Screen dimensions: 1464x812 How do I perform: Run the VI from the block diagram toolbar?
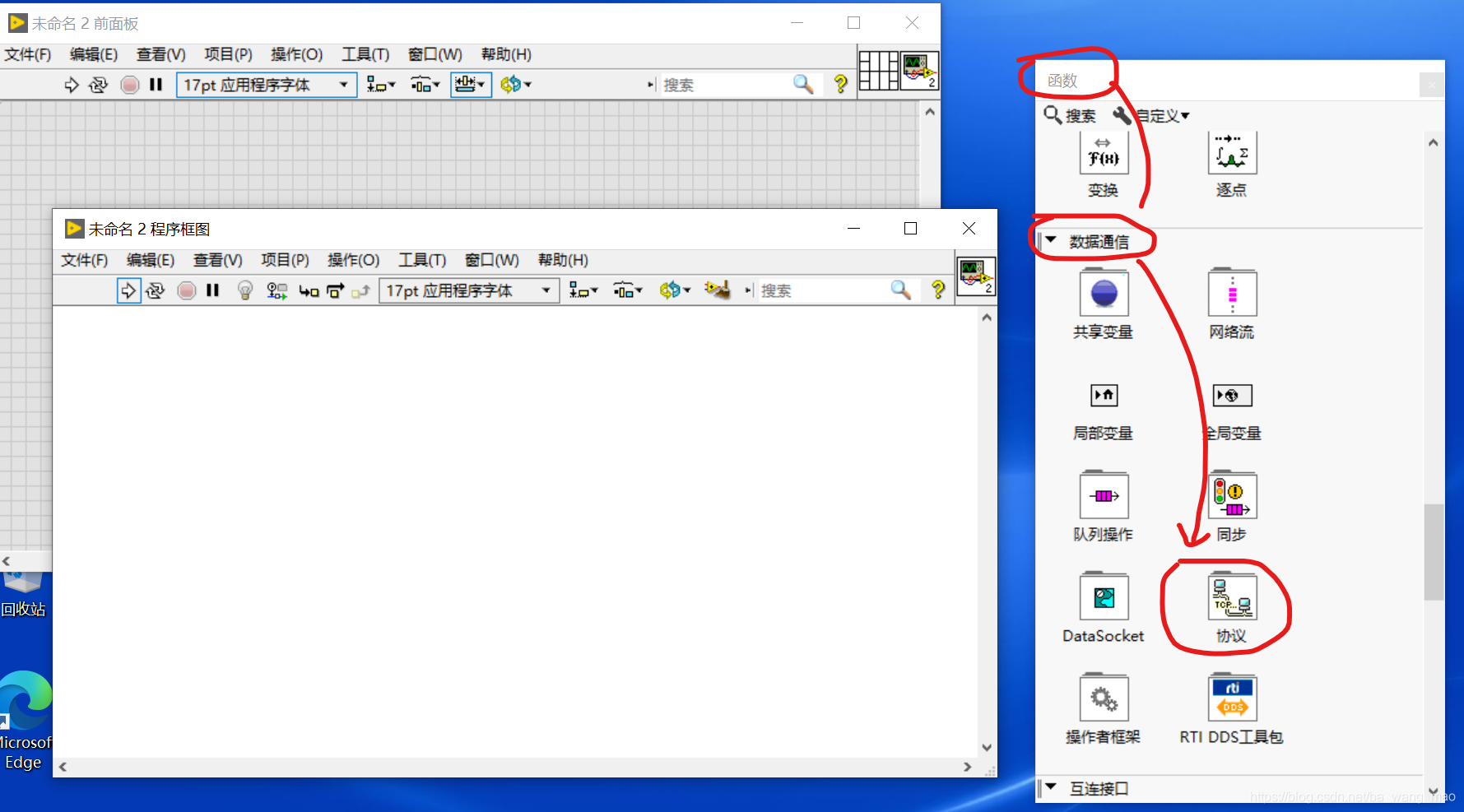click(x=128, y=290)
